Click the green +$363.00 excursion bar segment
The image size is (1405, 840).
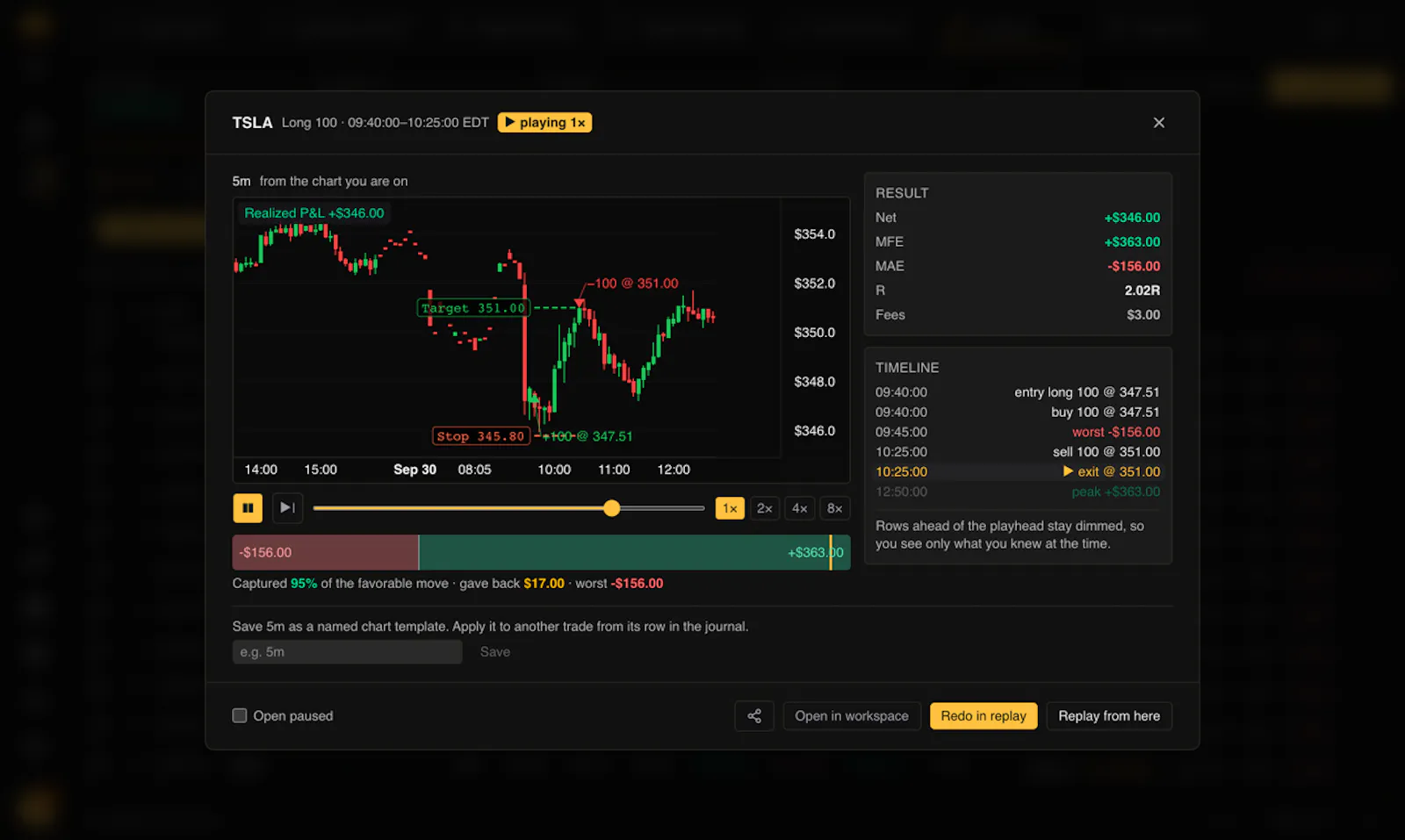pyautogui.click(x=635, y=553)
